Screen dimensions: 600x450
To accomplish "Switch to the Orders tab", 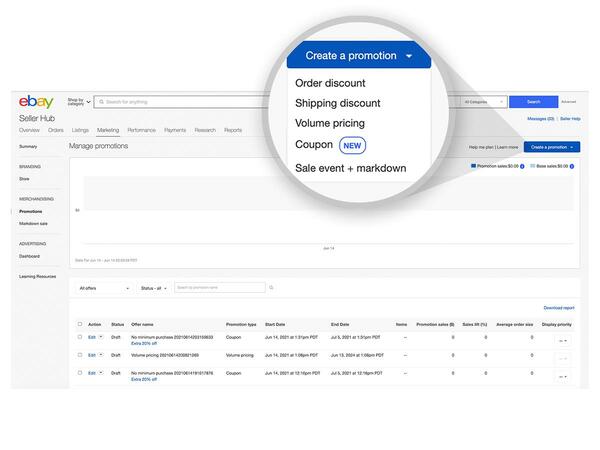I will click(x=56, y=130).
